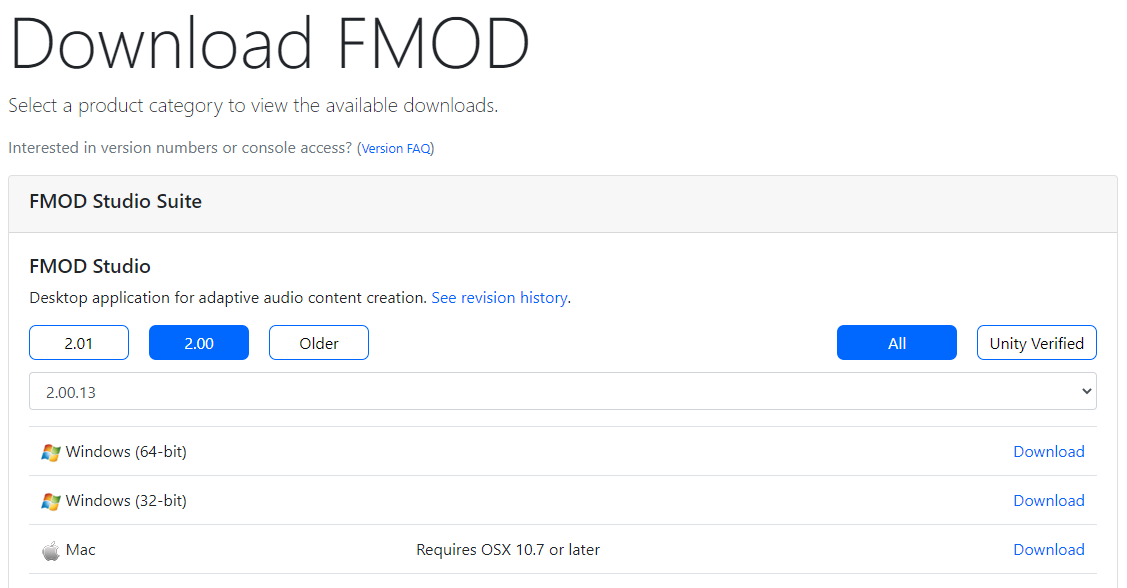Download the Mac version of FMOD Studio
The width and height of the screenshot is (1127, 588).
[x=1048, y=549]
